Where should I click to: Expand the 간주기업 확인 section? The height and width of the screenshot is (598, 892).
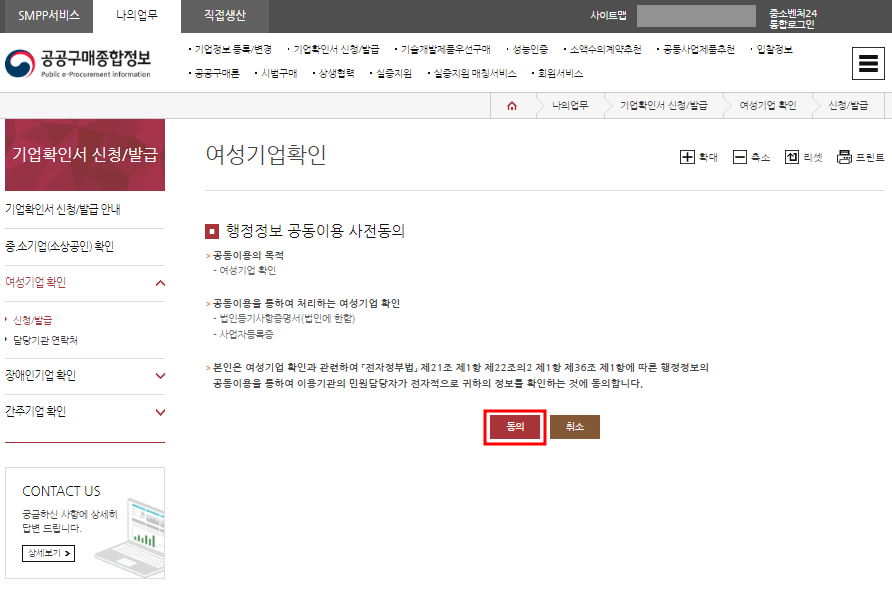pos(85,411)
